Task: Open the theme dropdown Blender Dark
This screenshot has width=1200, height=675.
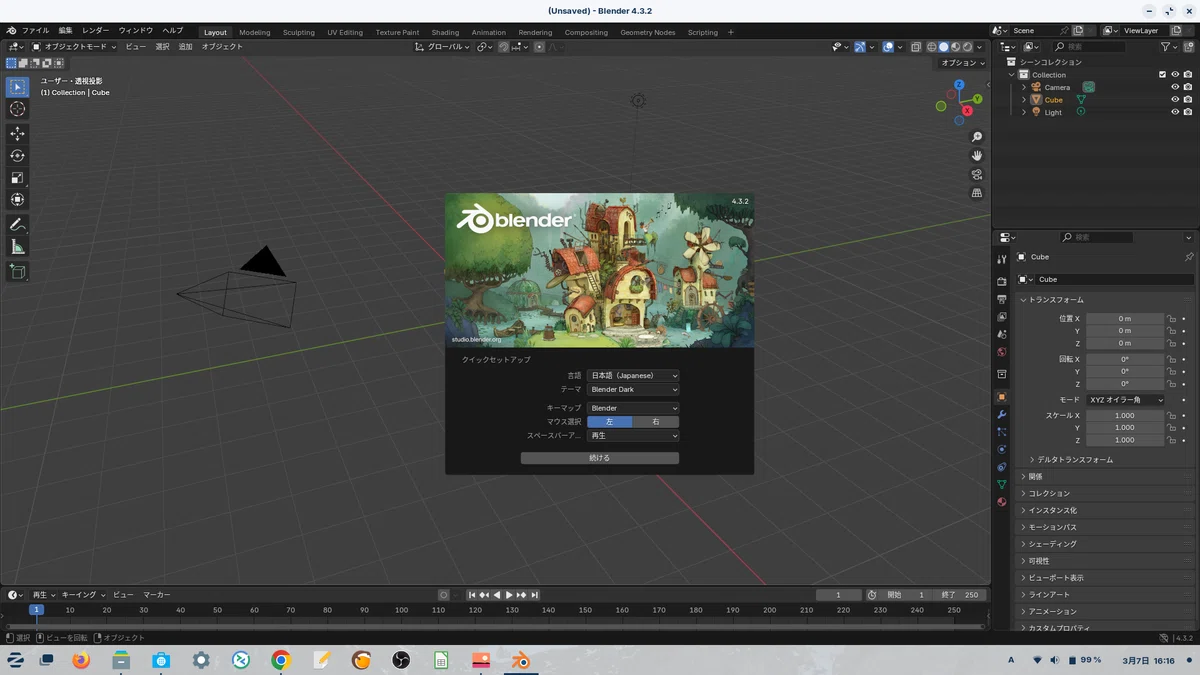Action: click(x=633, y=390)
